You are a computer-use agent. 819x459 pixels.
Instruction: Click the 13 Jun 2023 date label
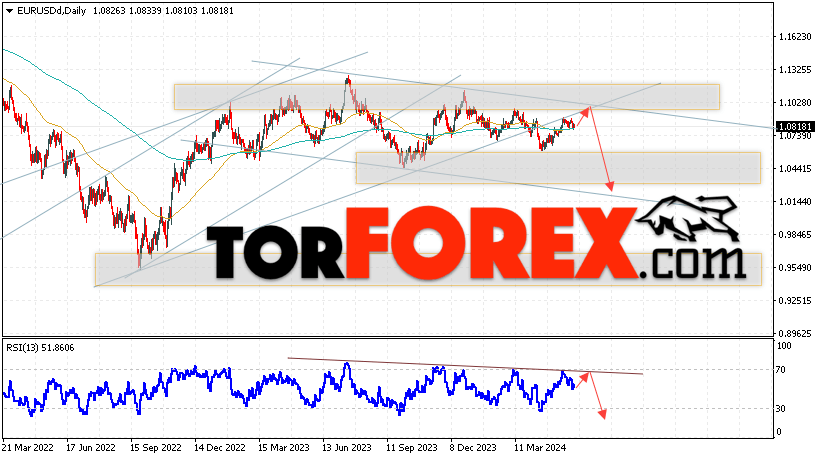point(347,448)
